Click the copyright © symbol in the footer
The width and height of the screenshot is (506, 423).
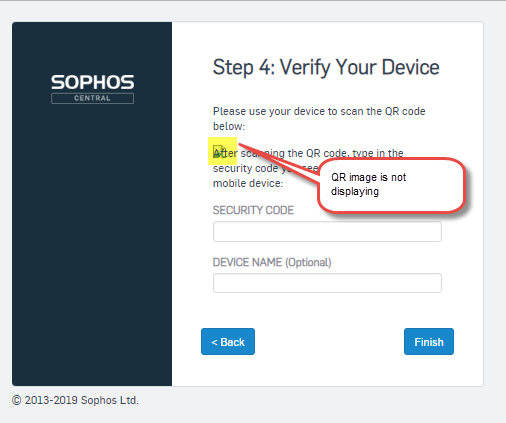tap(17, 400)
